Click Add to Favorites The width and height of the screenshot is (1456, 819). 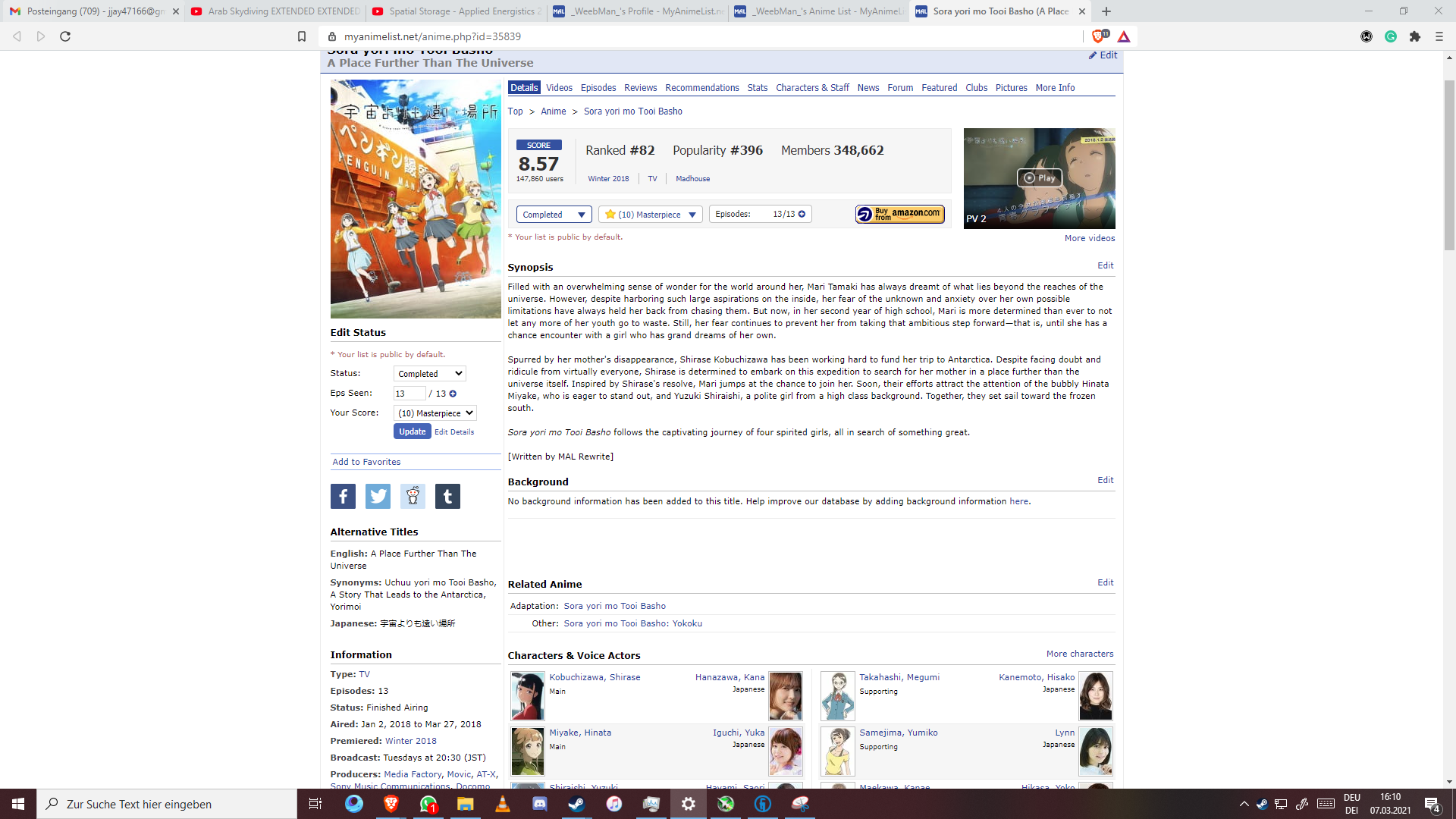pyautogui.click(x=366, y=462)
